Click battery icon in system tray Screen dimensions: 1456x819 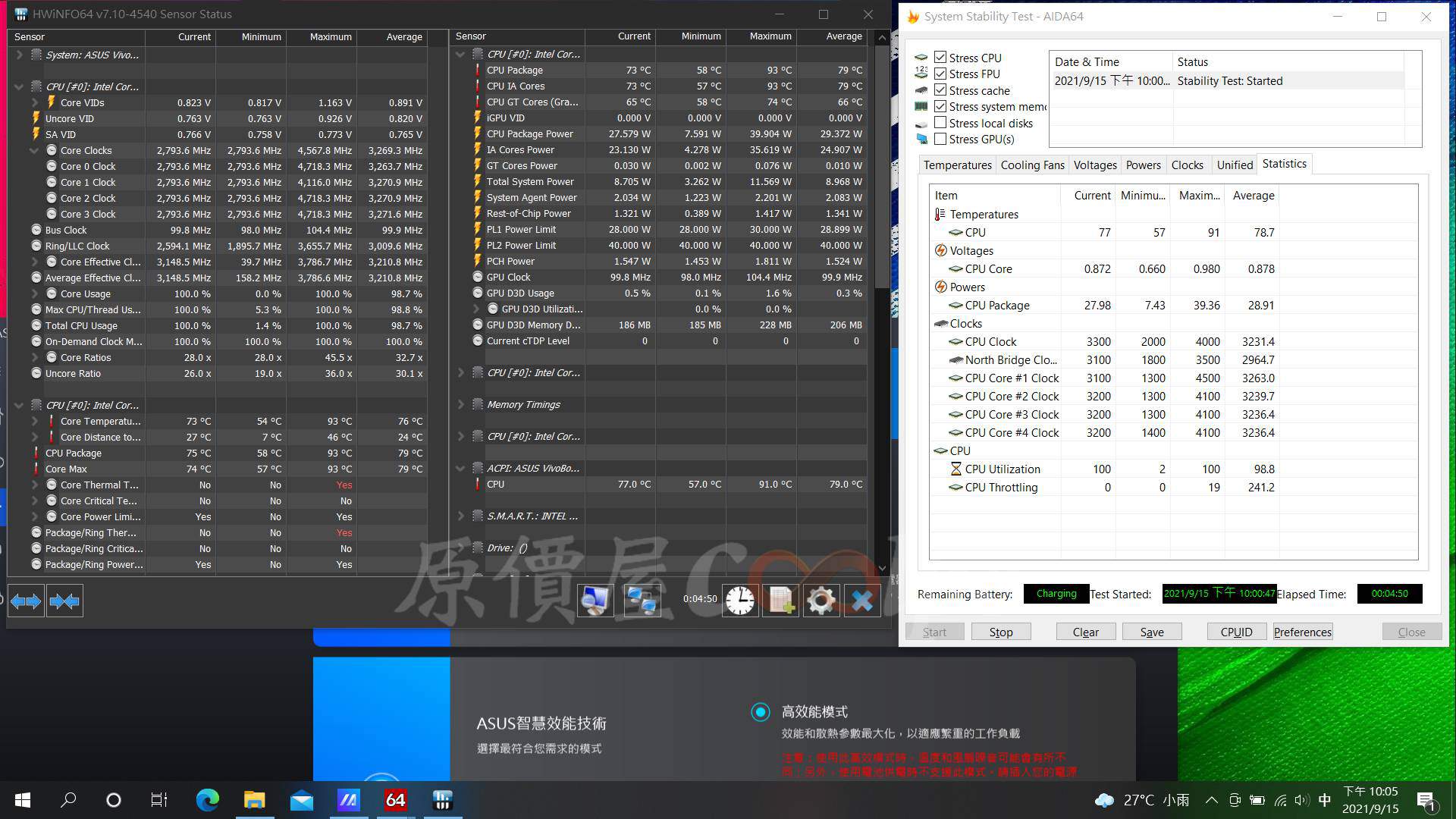pyautogui.click(x=1257, y=800)
